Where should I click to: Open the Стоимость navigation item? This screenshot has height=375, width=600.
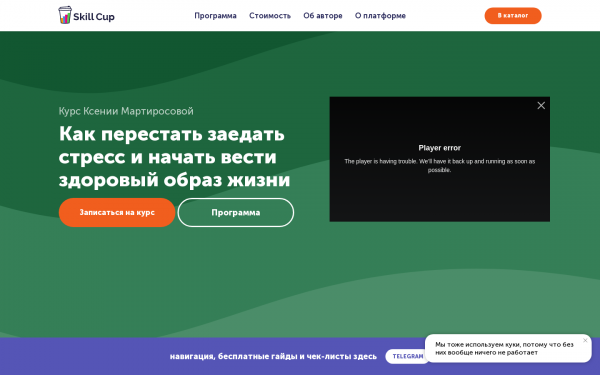pos(270,16)
